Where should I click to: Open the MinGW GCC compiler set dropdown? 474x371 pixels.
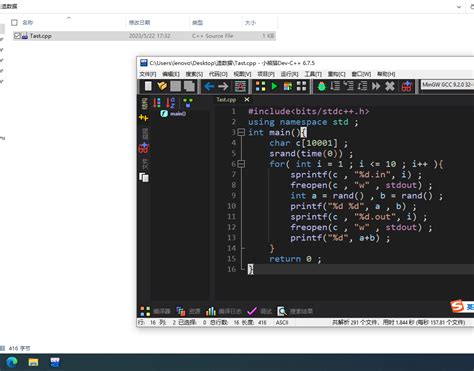447,85
